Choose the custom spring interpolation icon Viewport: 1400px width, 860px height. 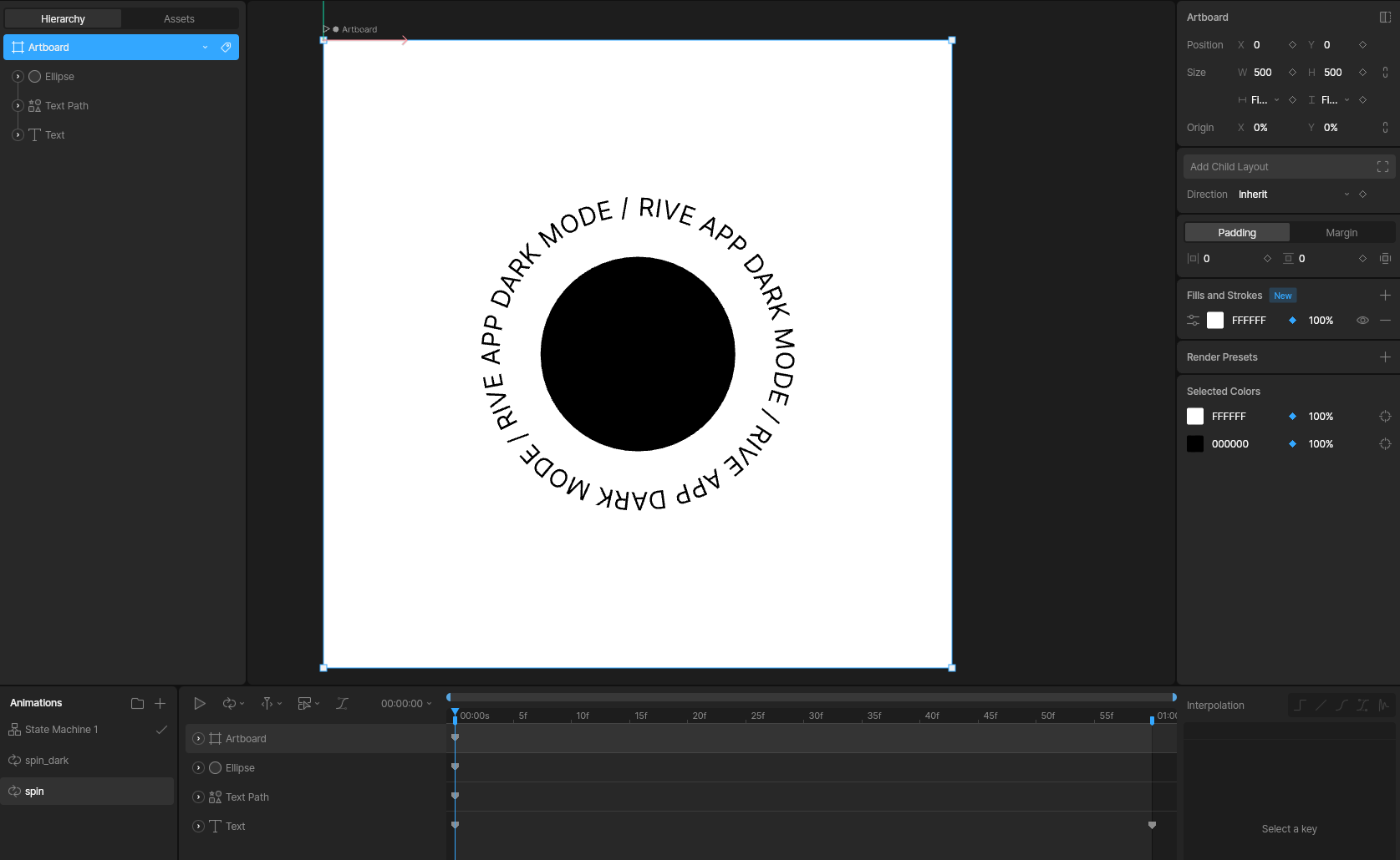(1383, 705)
